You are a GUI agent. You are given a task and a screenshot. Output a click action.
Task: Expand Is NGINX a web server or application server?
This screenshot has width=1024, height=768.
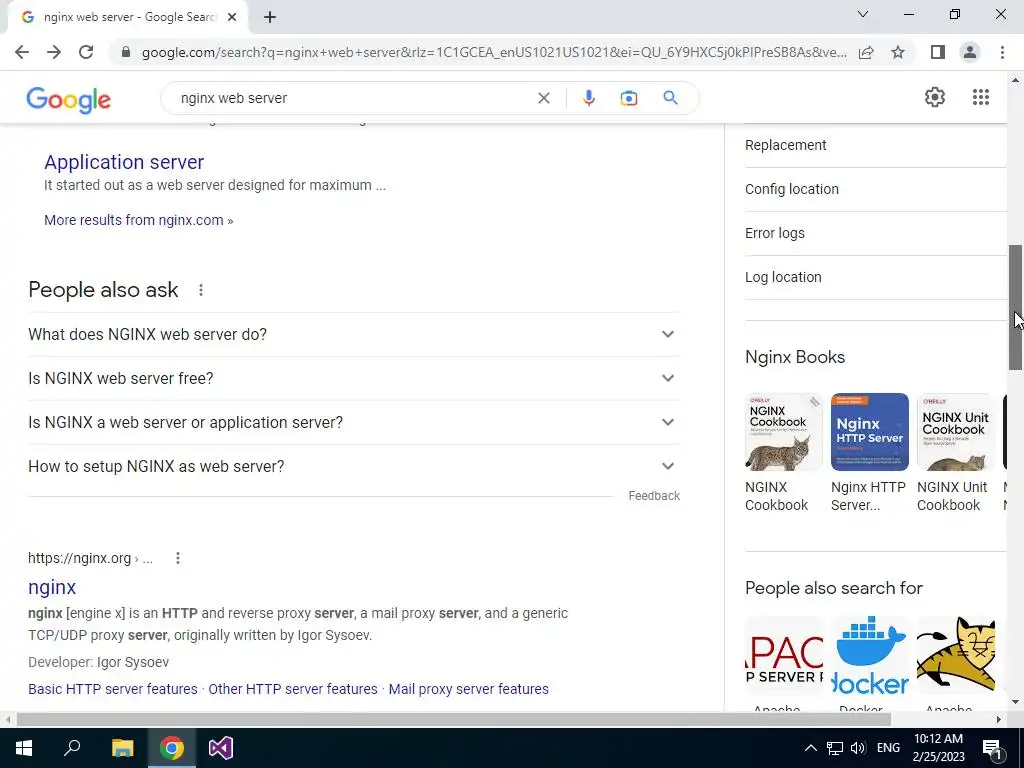(x=353, y=423)
